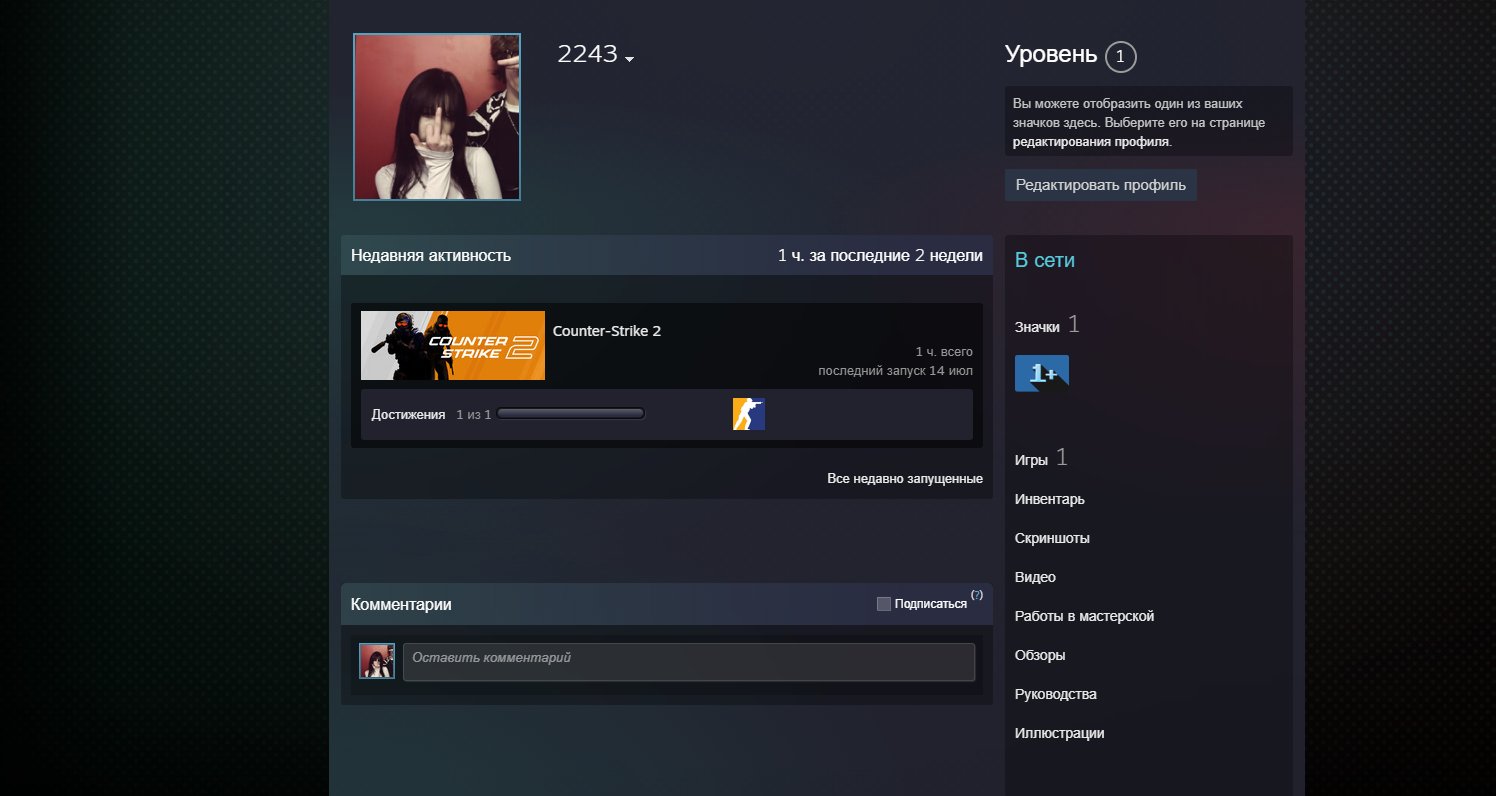
Task: Tick the 'Подписаться' checkbox
Action: 883,604
